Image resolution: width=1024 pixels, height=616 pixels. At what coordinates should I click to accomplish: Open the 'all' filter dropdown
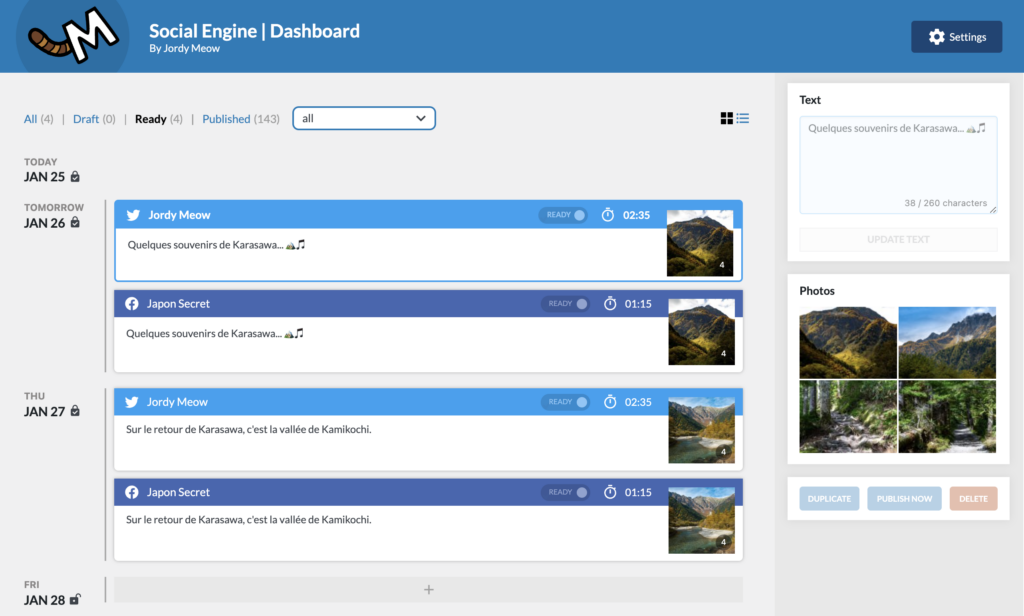click(x=363, y=117)
